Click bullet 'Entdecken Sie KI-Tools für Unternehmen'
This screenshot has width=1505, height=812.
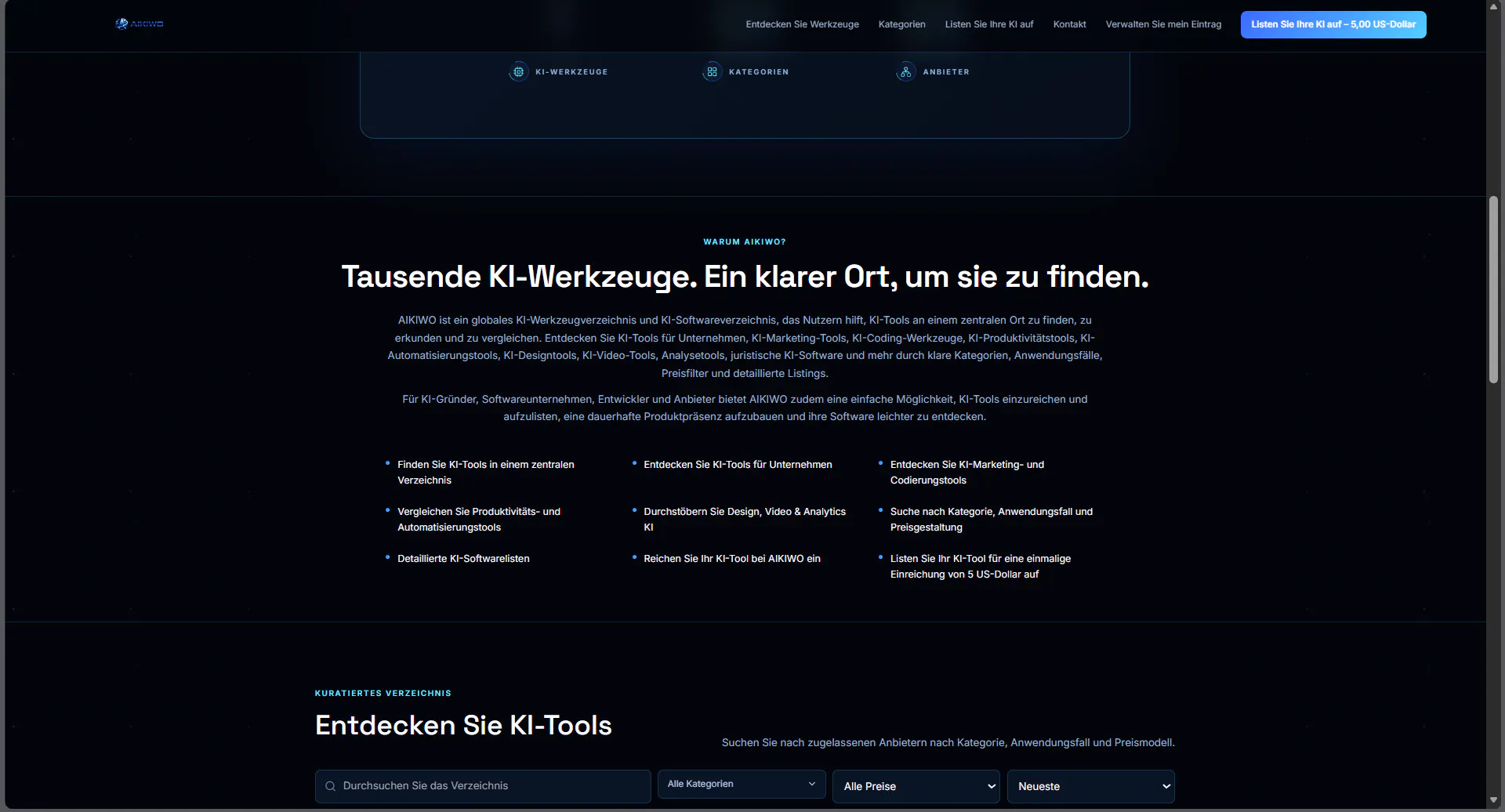point(738,465)
